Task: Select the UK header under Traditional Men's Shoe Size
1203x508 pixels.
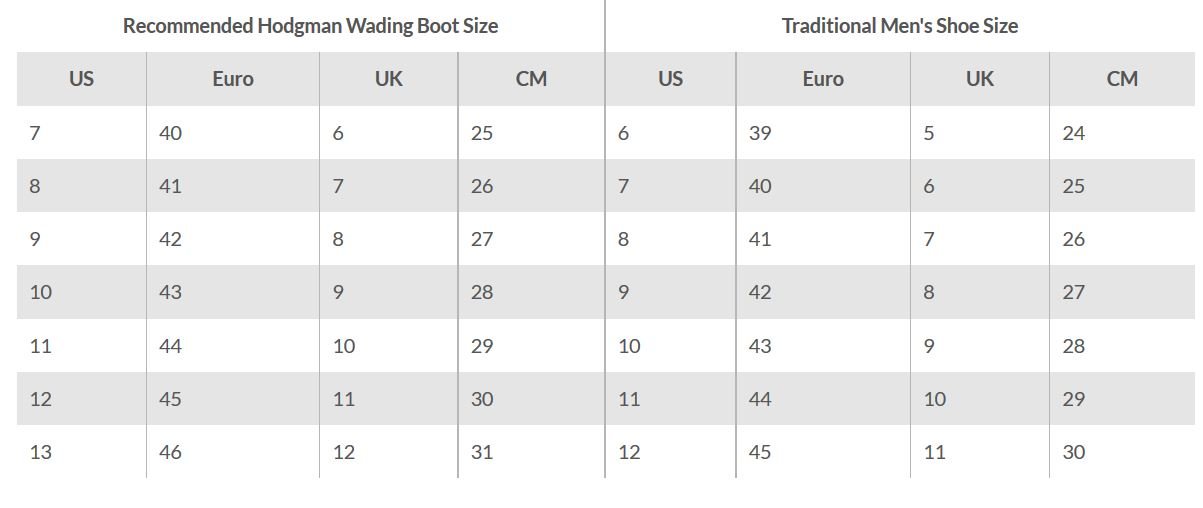Action: pos(979,78)
